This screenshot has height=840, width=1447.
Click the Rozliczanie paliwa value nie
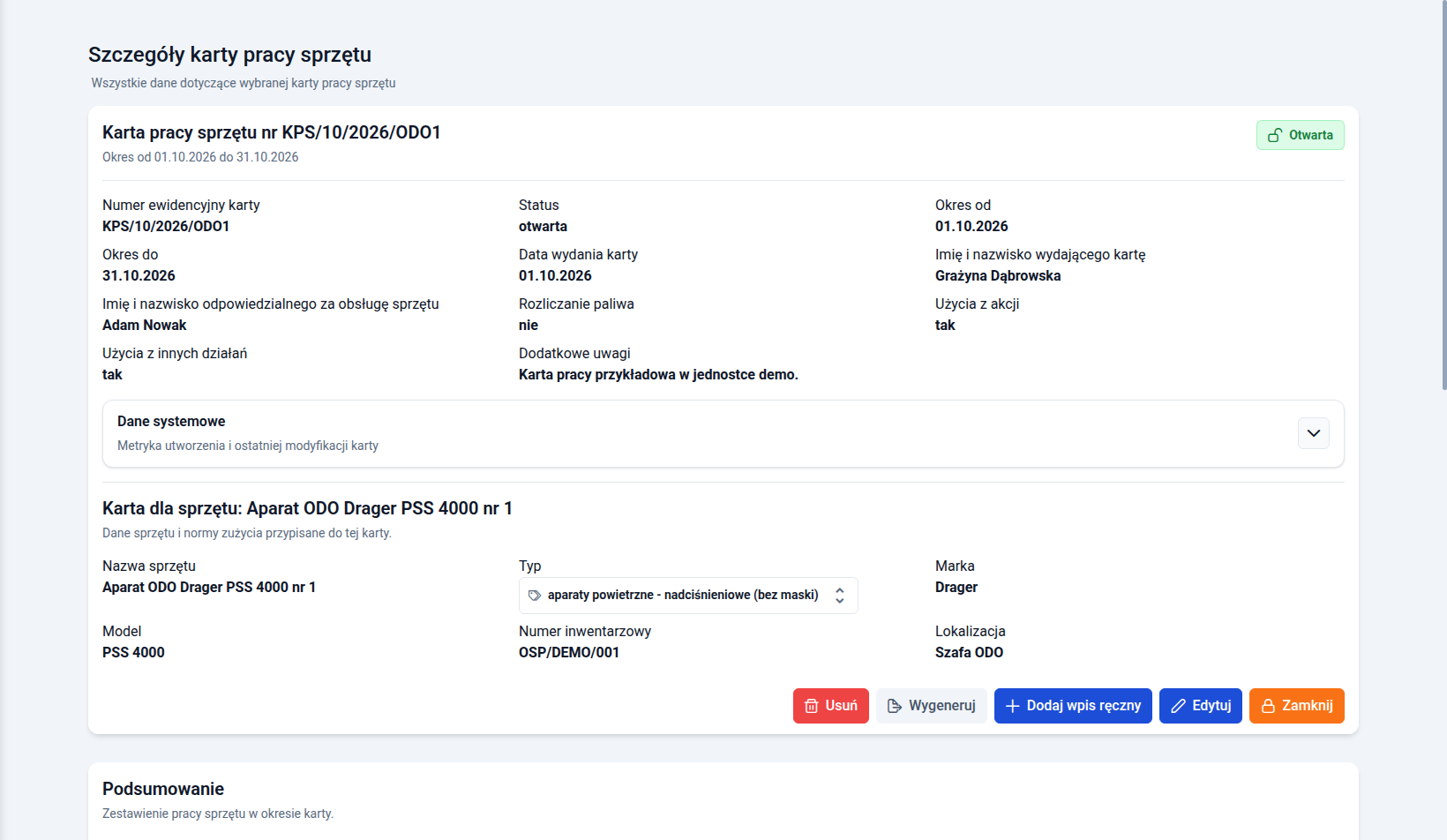point(529,326)
